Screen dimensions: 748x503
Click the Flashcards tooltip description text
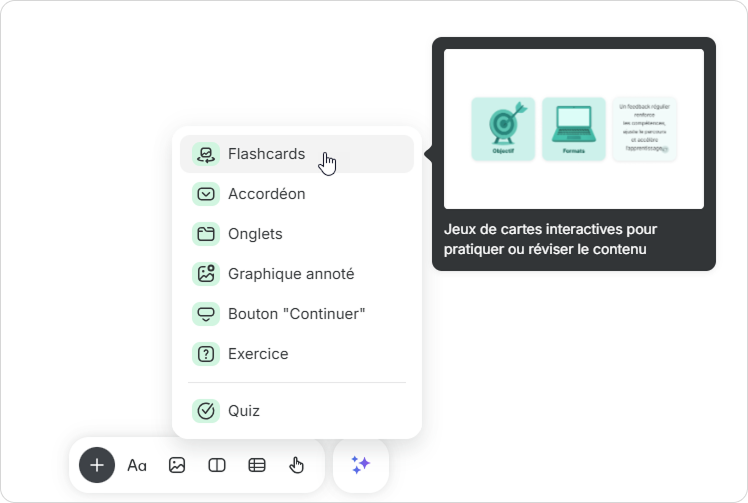coord(550,239)
